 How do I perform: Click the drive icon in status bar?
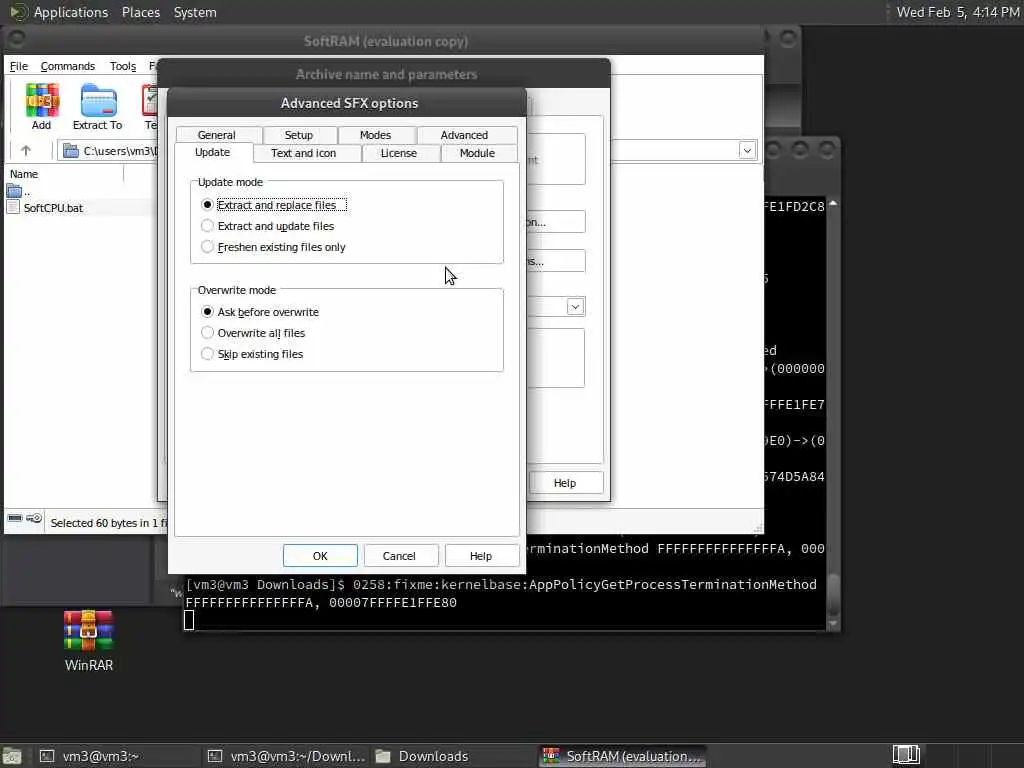tap(14, 519)
